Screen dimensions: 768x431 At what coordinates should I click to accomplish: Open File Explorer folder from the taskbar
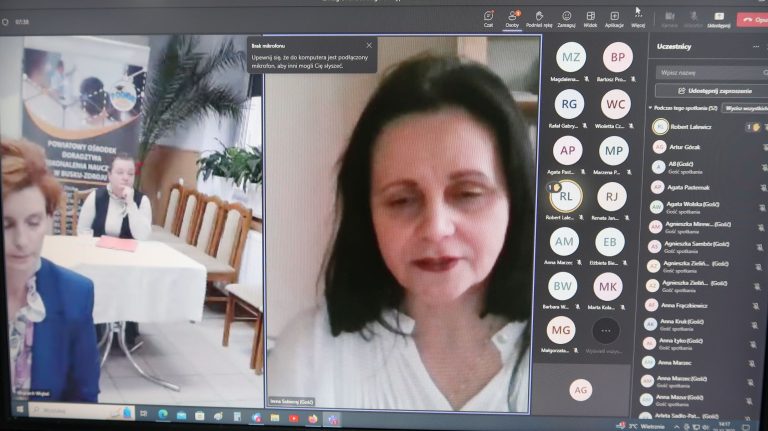pyautogui.click(x=275, y=418)
